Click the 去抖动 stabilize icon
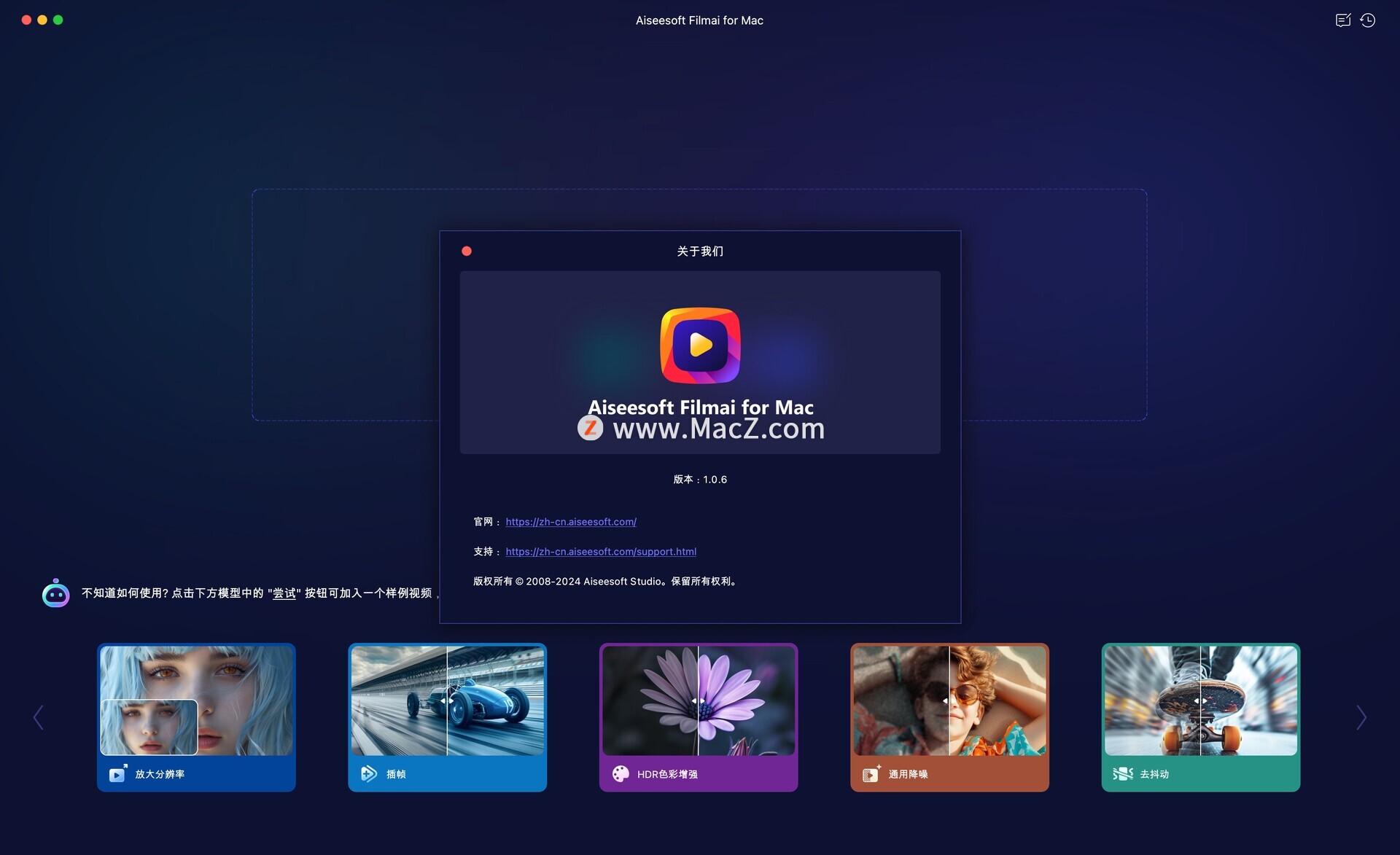 (x=1123, y=774)
